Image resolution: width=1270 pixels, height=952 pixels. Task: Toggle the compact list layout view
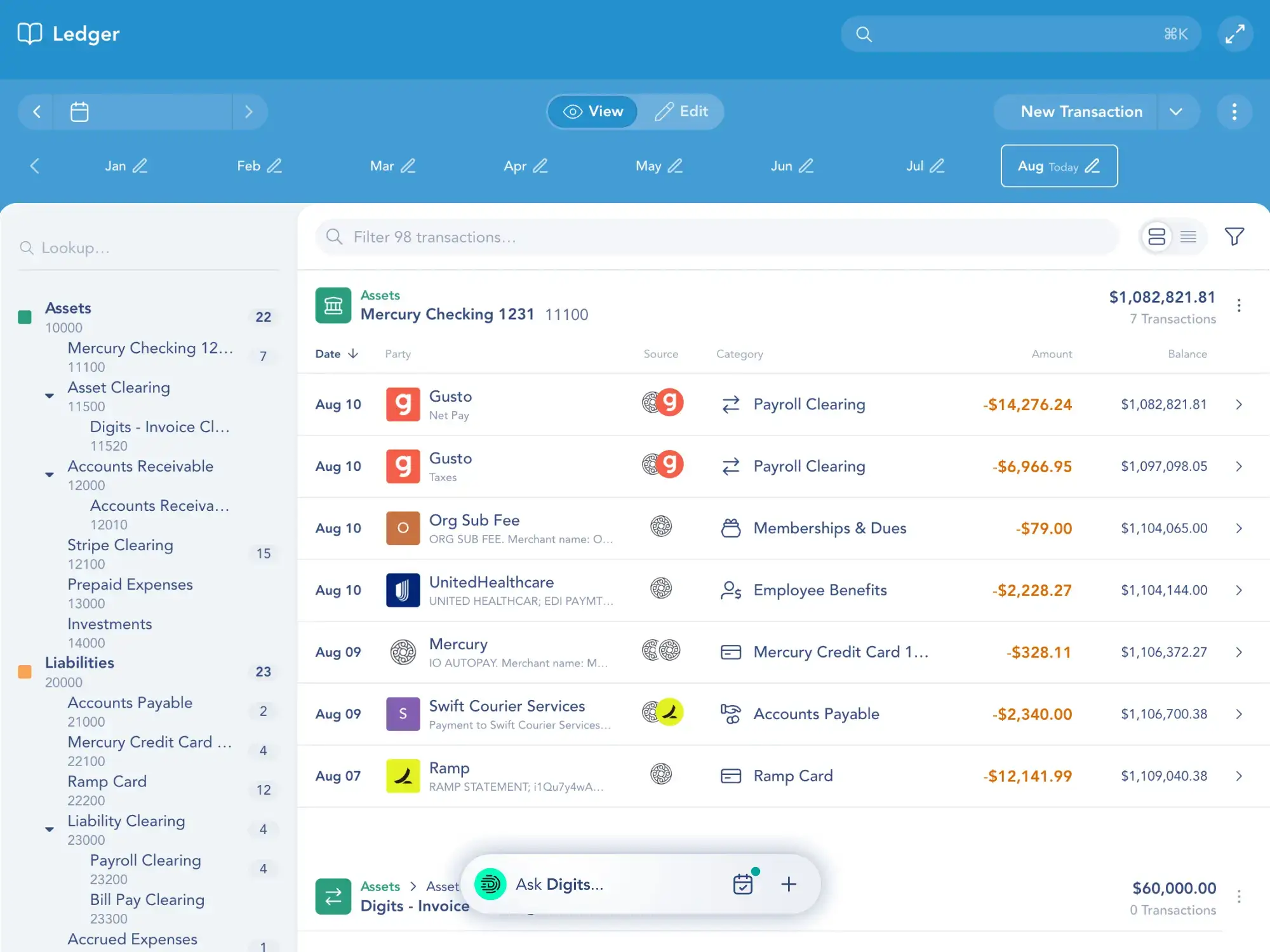1188,237
